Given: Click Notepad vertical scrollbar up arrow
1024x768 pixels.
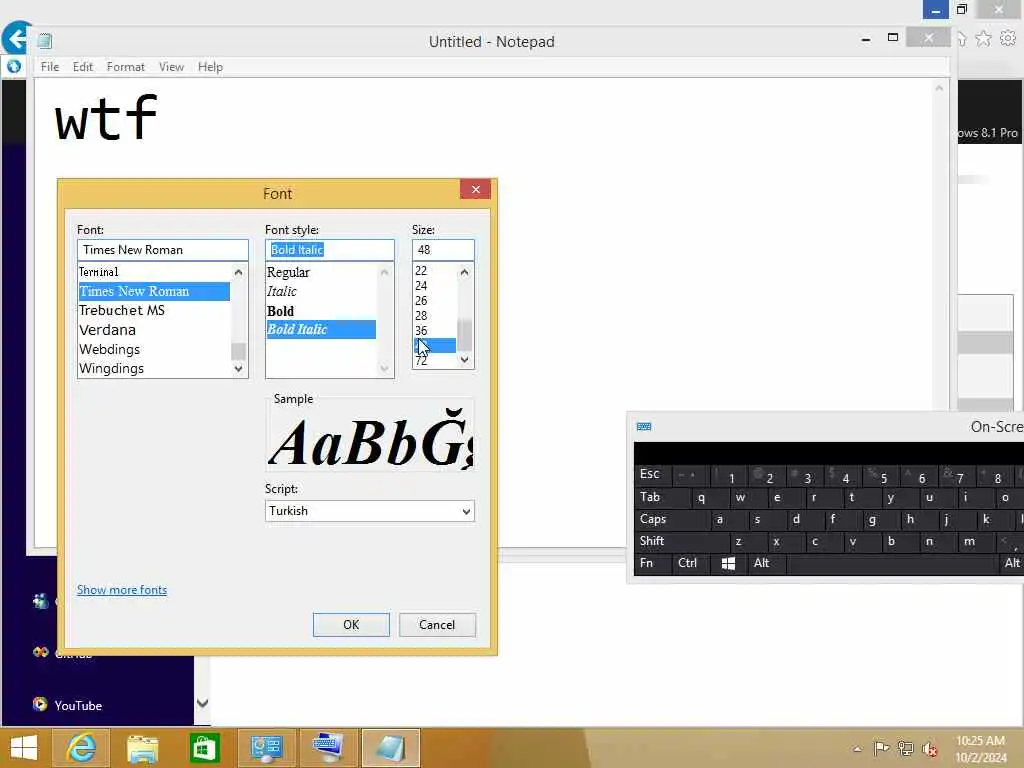Looking at the screenshot, I should pos(939,88).
